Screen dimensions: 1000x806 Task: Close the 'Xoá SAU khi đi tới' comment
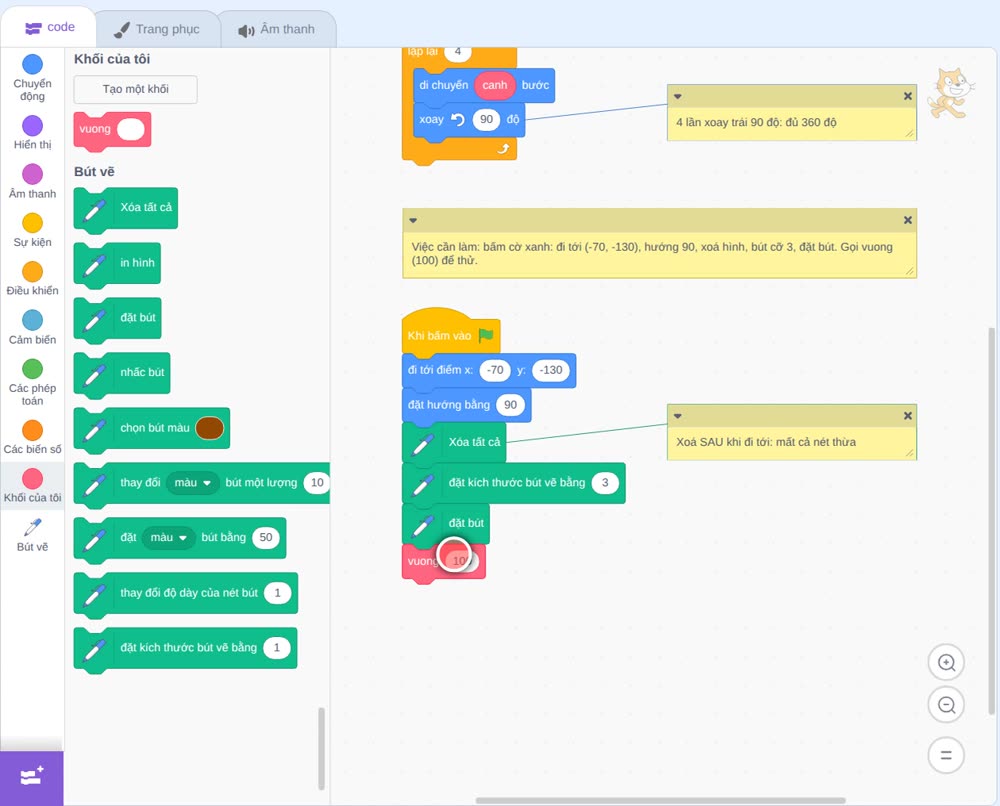pos(908,416)
